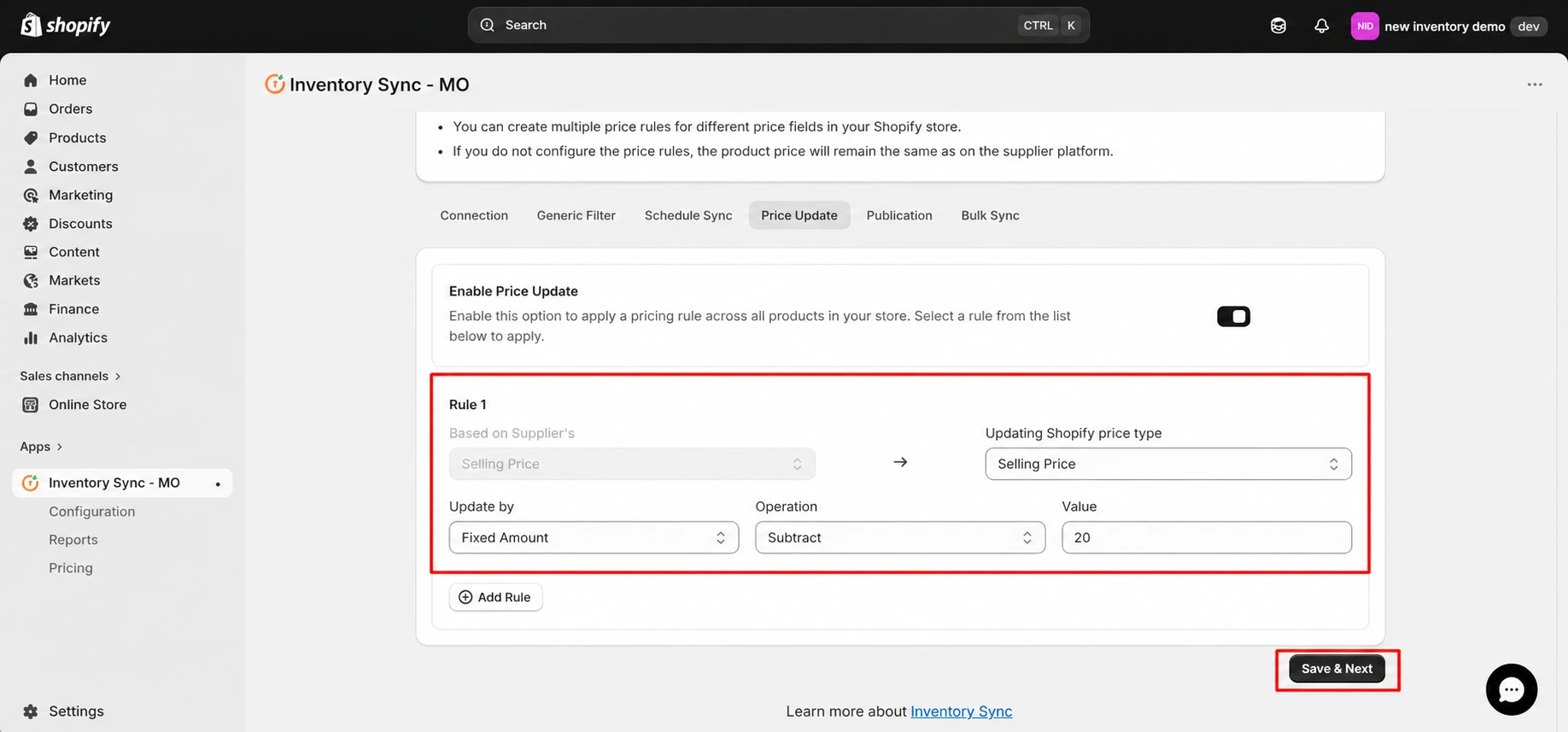Click the Analytics bar chart icon
Image resolution: width=1568 pixels, height=732 pixels.
coord(31,337)
